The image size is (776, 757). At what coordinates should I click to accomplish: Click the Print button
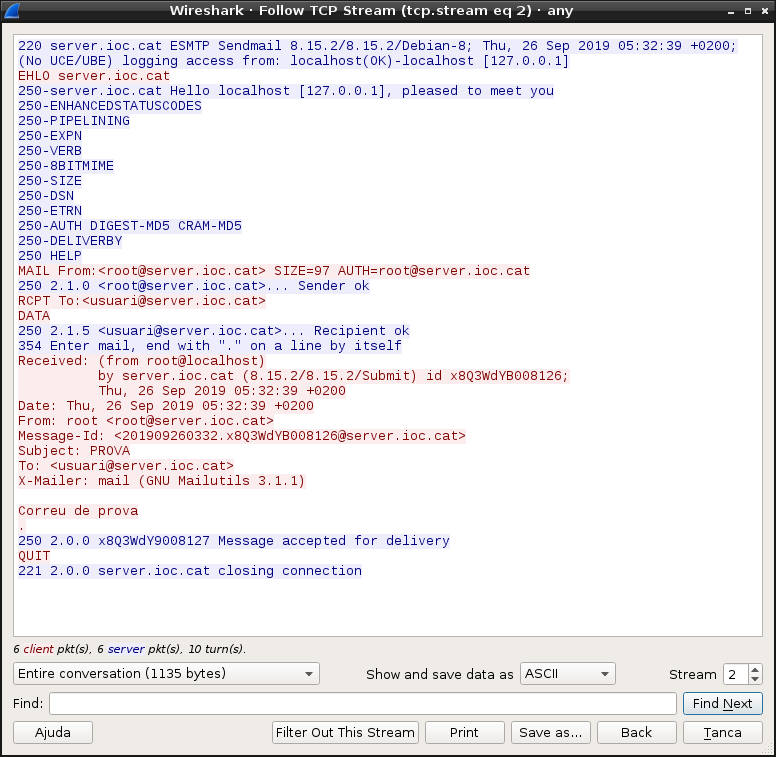(x=464, y=733)
